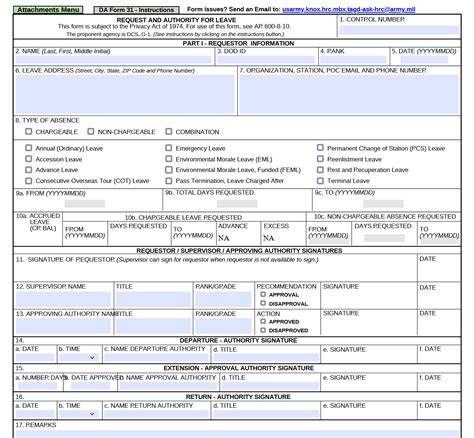This screenshot has width=474, height=438.
Task: Tick Accession Leave checkbox
Action: [x=29, y=159]
